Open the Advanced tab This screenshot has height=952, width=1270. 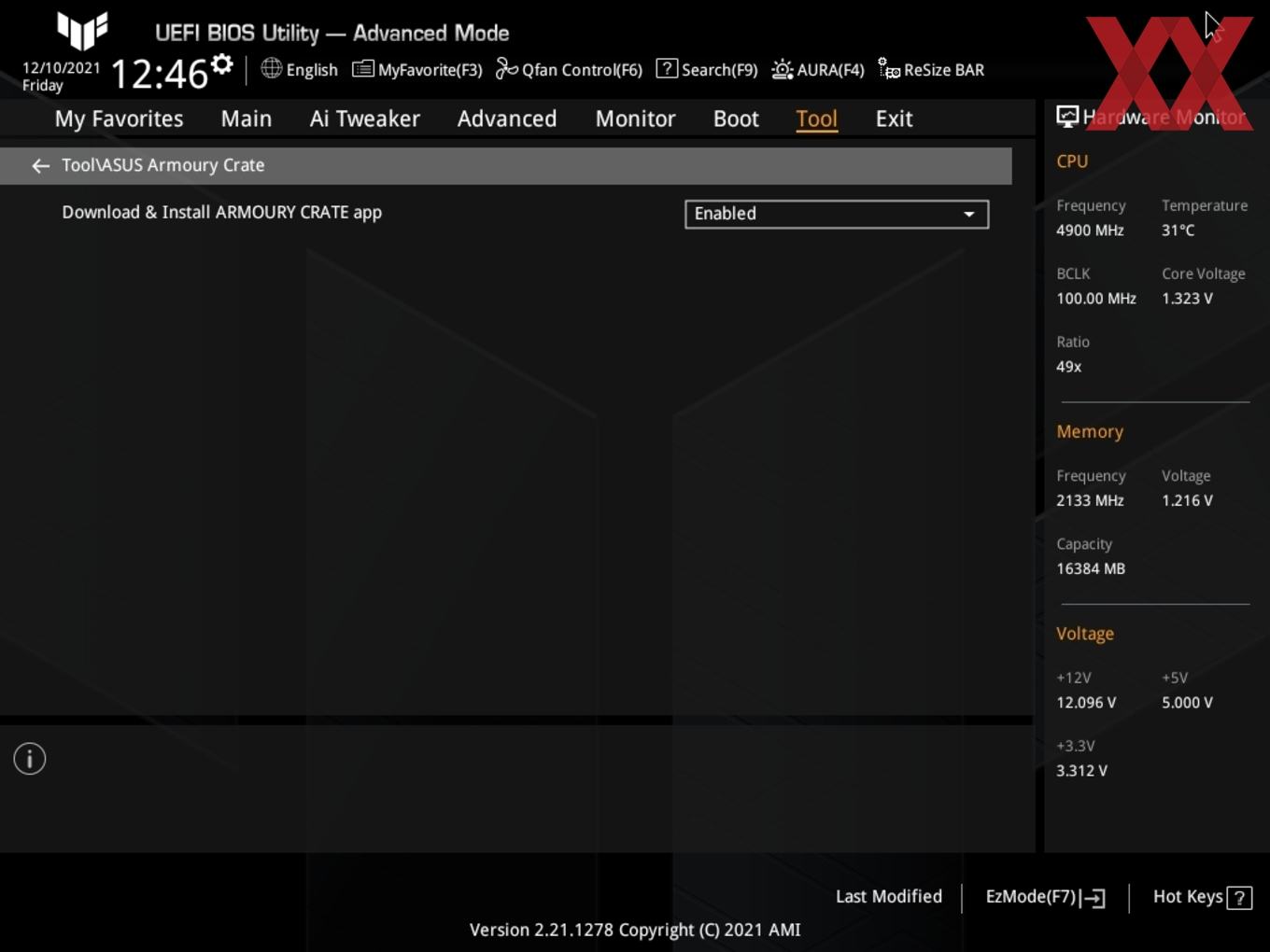pyautogui.click(x=507, y=119)
